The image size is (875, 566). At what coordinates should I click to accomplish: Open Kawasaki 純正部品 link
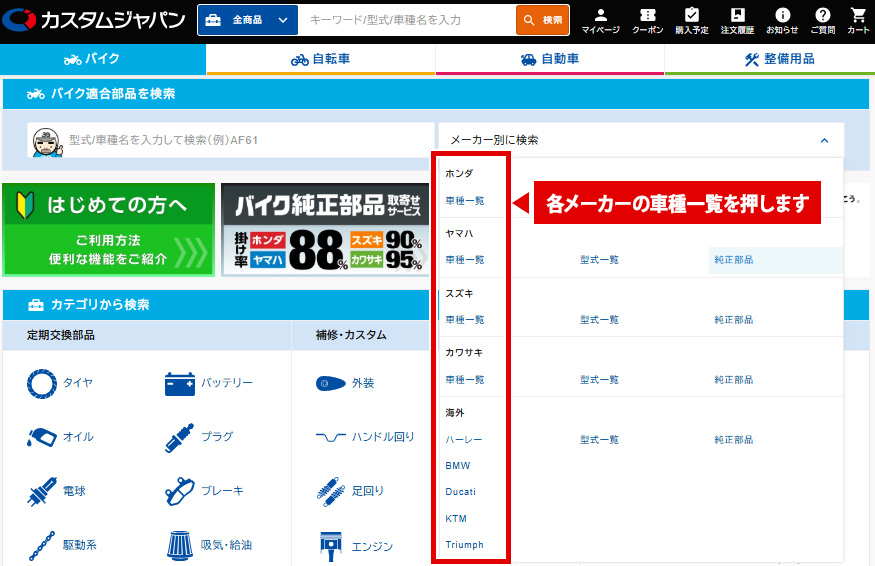pyautogui.click(x=734, y=380)
